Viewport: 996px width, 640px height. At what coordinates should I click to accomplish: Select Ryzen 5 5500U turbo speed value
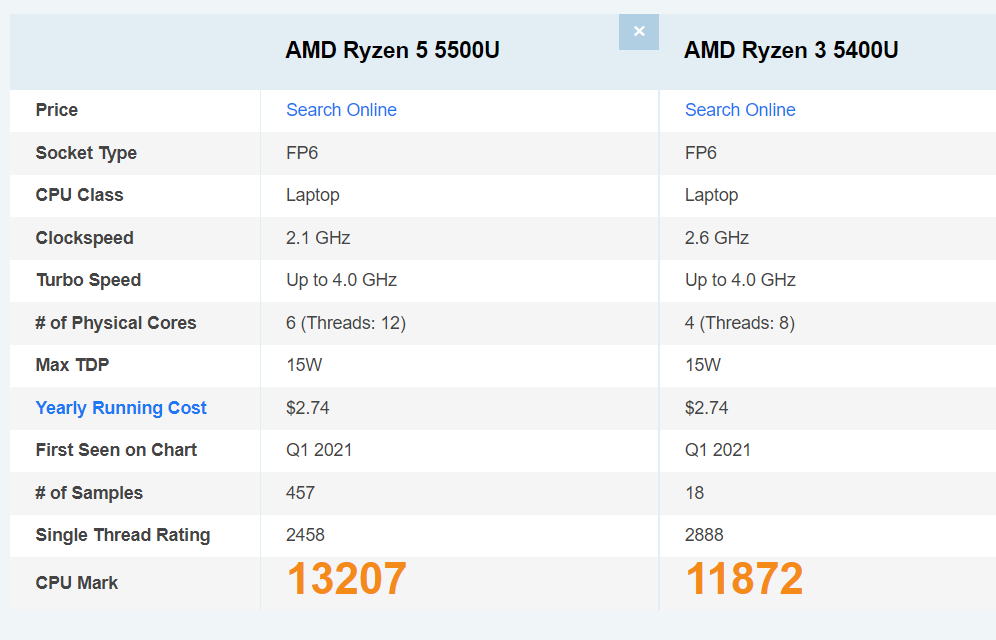point(342,280)
